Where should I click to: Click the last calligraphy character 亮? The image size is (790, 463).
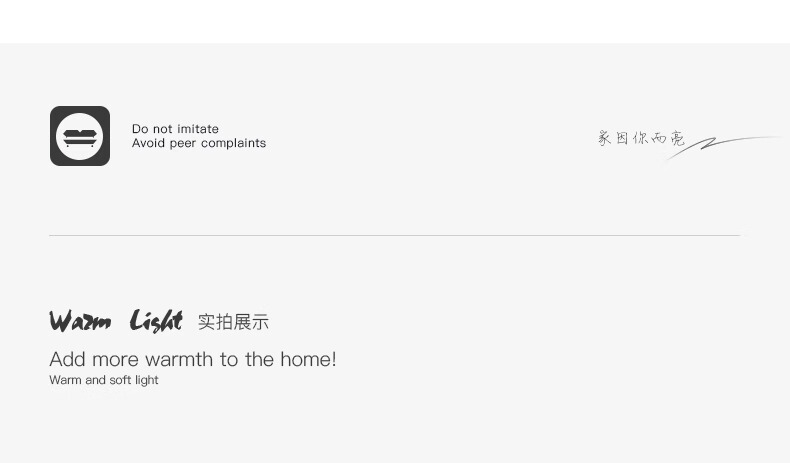678,139
